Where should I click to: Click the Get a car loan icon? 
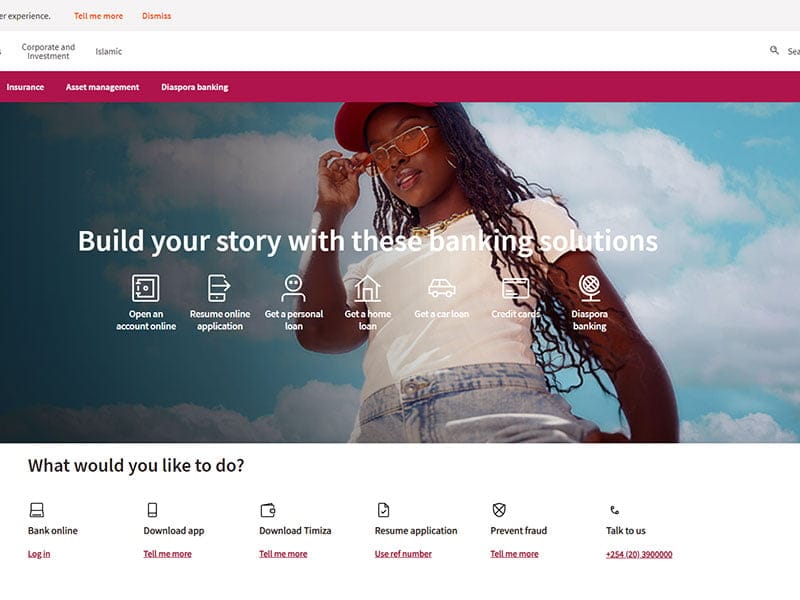point(442,288)
